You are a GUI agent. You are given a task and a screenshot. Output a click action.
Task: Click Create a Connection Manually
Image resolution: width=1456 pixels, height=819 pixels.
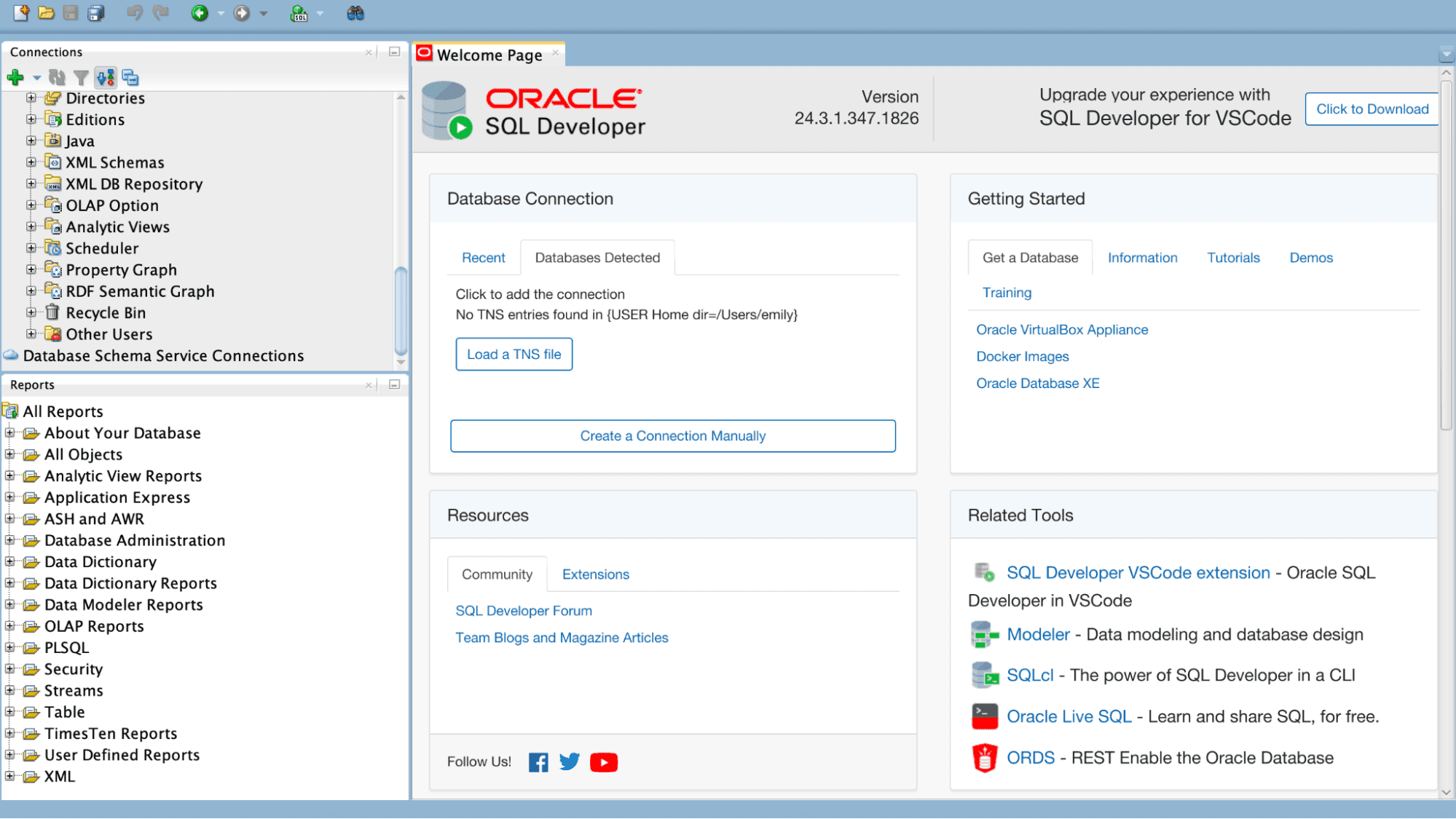pos(672,436)
